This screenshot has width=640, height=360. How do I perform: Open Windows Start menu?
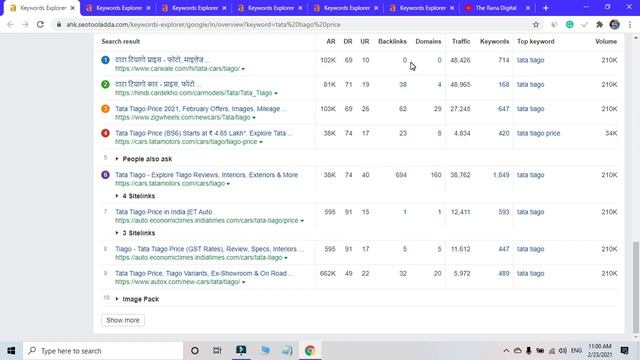[11, 351]
